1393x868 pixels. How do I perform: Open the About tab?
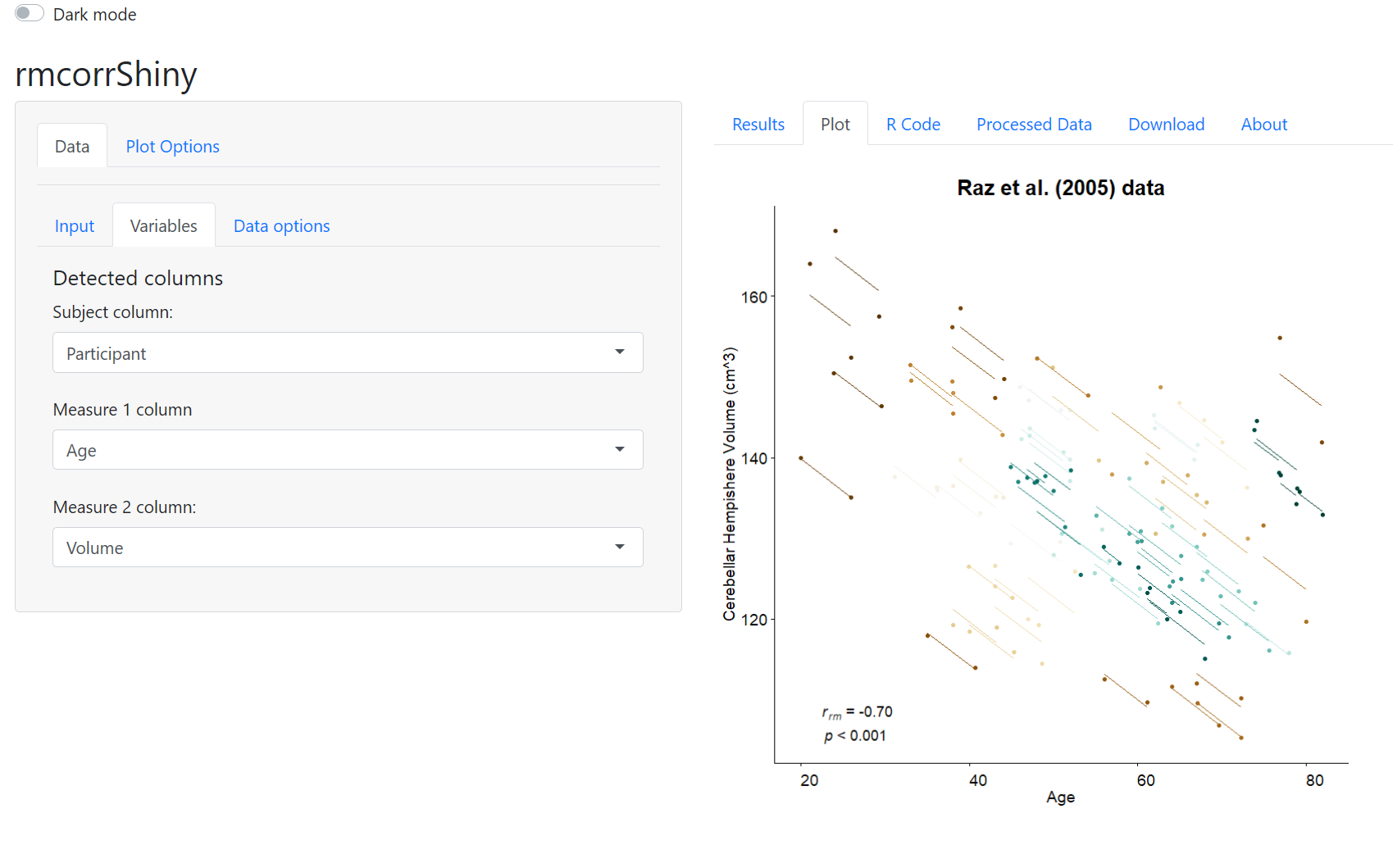[1263, 125]
